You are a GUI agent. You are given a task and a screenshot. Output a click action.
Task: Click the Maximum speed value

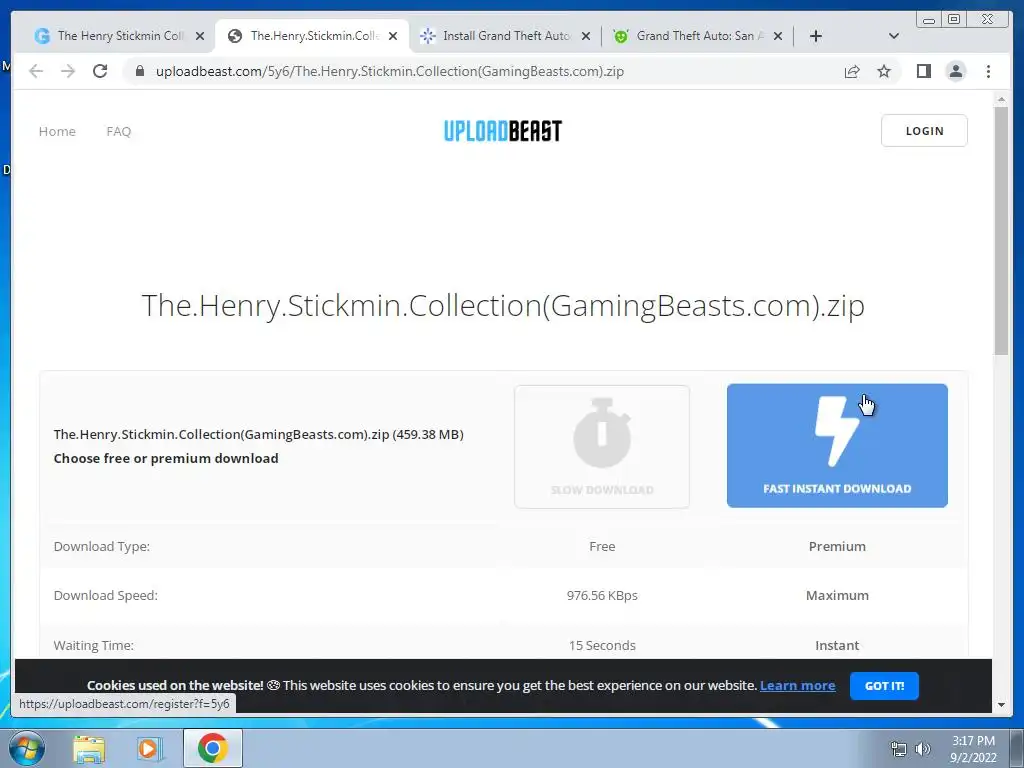(837, 596)
